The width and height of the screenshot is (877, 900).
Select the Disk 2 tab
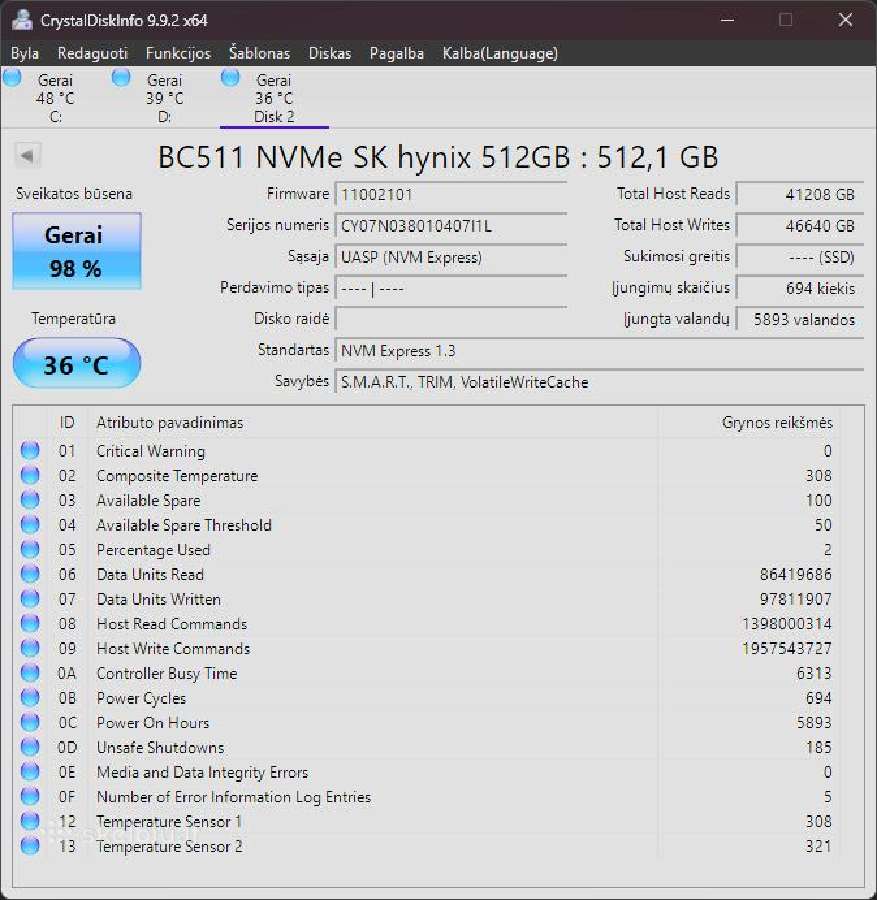tap(274, 98)
